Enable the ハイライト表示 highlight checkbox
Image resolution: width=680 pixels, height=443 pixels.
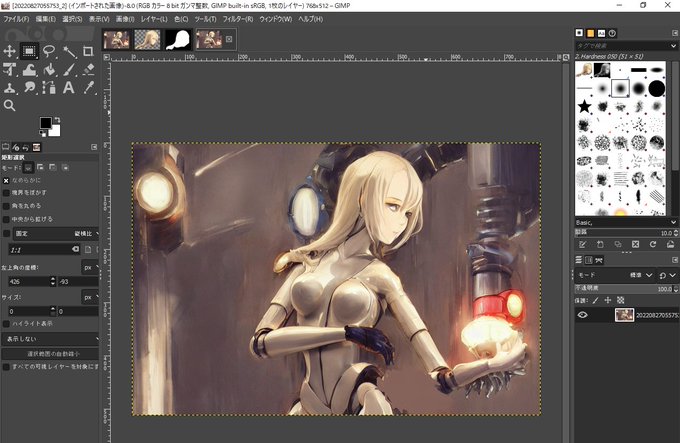tap(6, 324)
